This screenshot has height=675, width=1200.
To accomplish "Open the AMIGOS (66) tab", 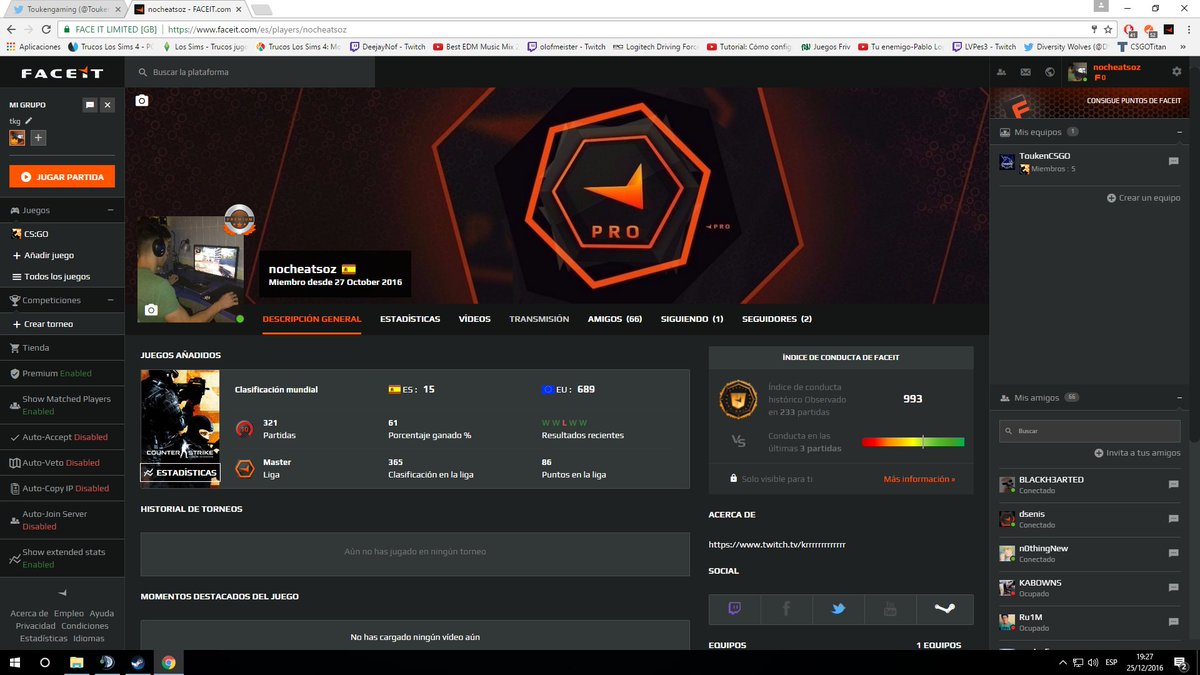I will [x=615, y=319].
